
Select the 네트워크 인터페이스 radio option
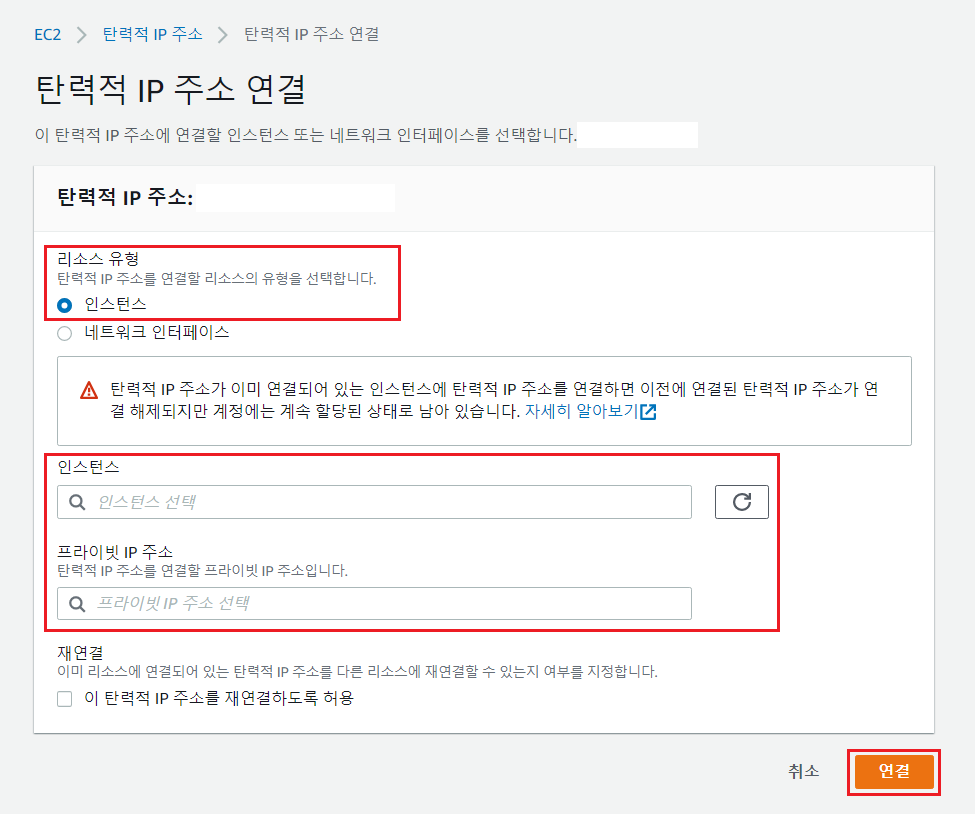pyautogui.click(x=65, y=333)
